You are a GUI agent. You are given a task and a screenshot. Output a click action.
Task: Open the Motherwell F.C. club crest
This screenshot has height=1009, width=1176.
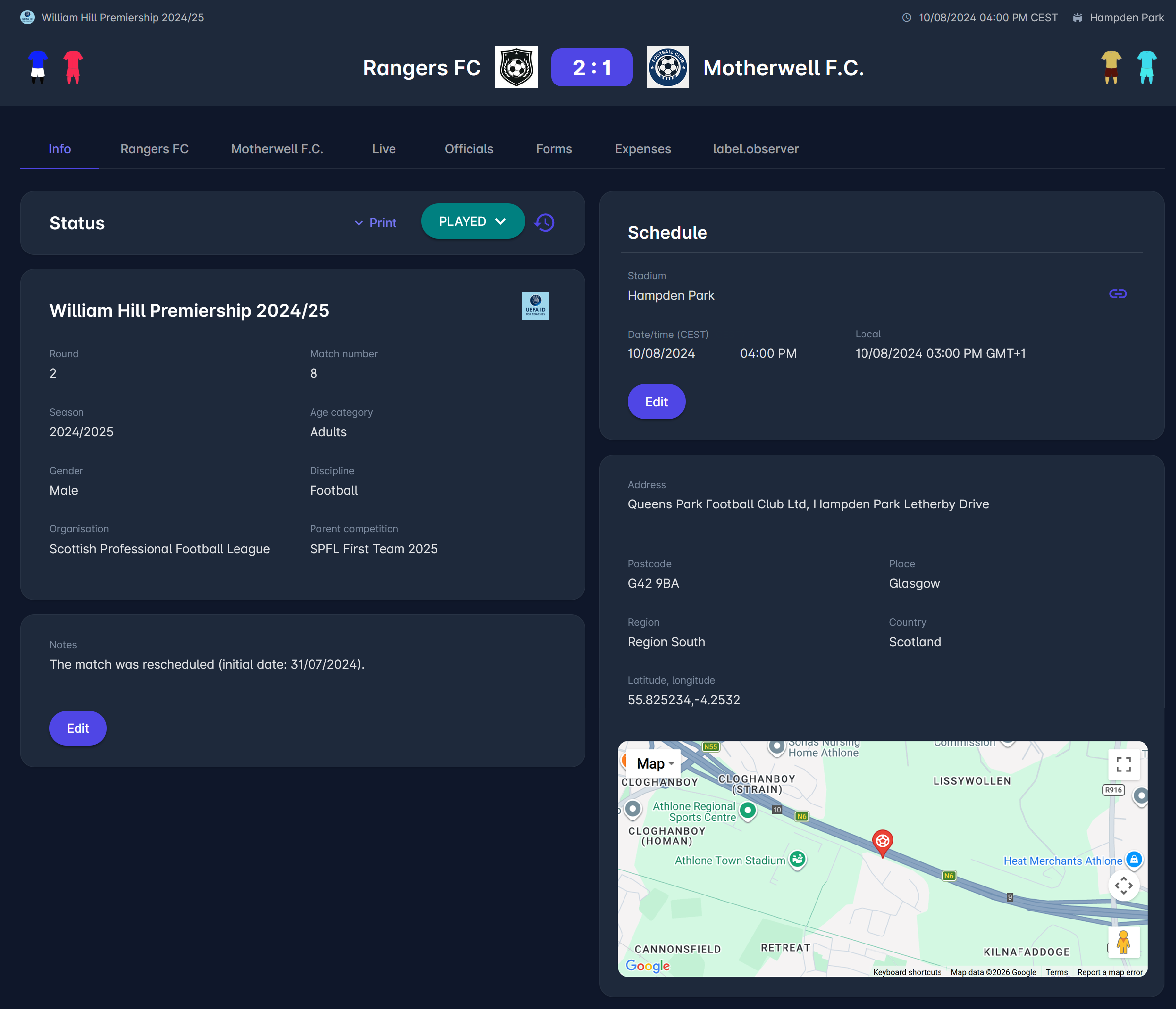pyautogui.click(x=667, y=67)
